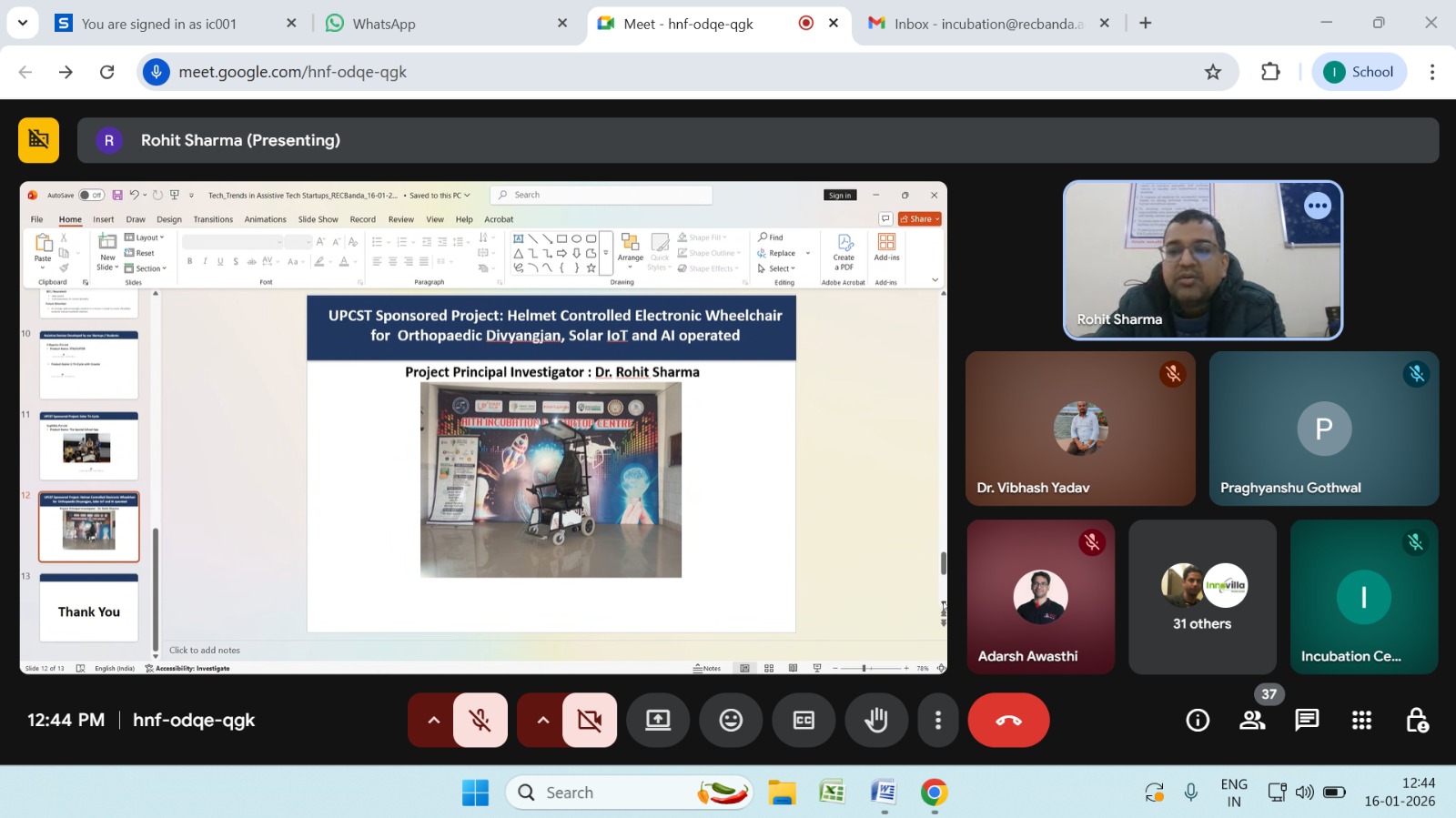1456x818 pixels.
Task: Toggle the muted microphone button
Action: click(x=480, y=720)
